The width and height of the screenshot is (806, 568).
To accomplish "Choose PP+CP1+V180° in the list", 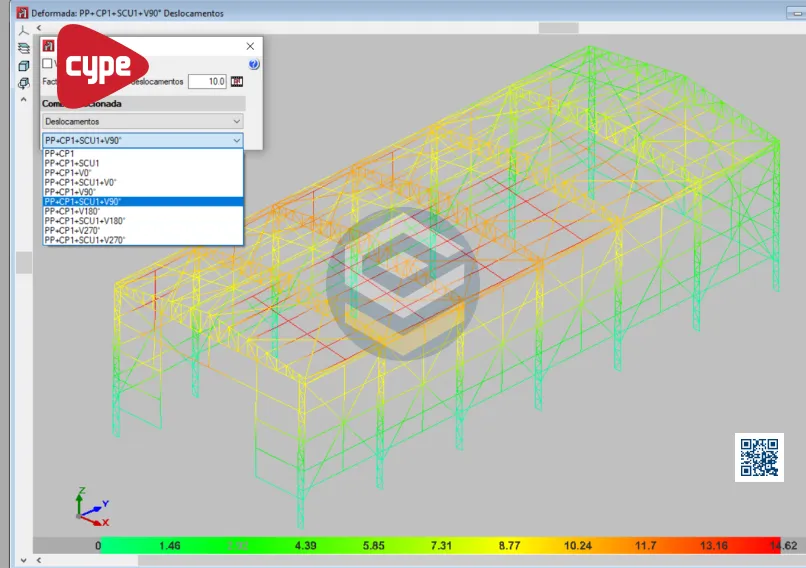I will coord(72,211).
